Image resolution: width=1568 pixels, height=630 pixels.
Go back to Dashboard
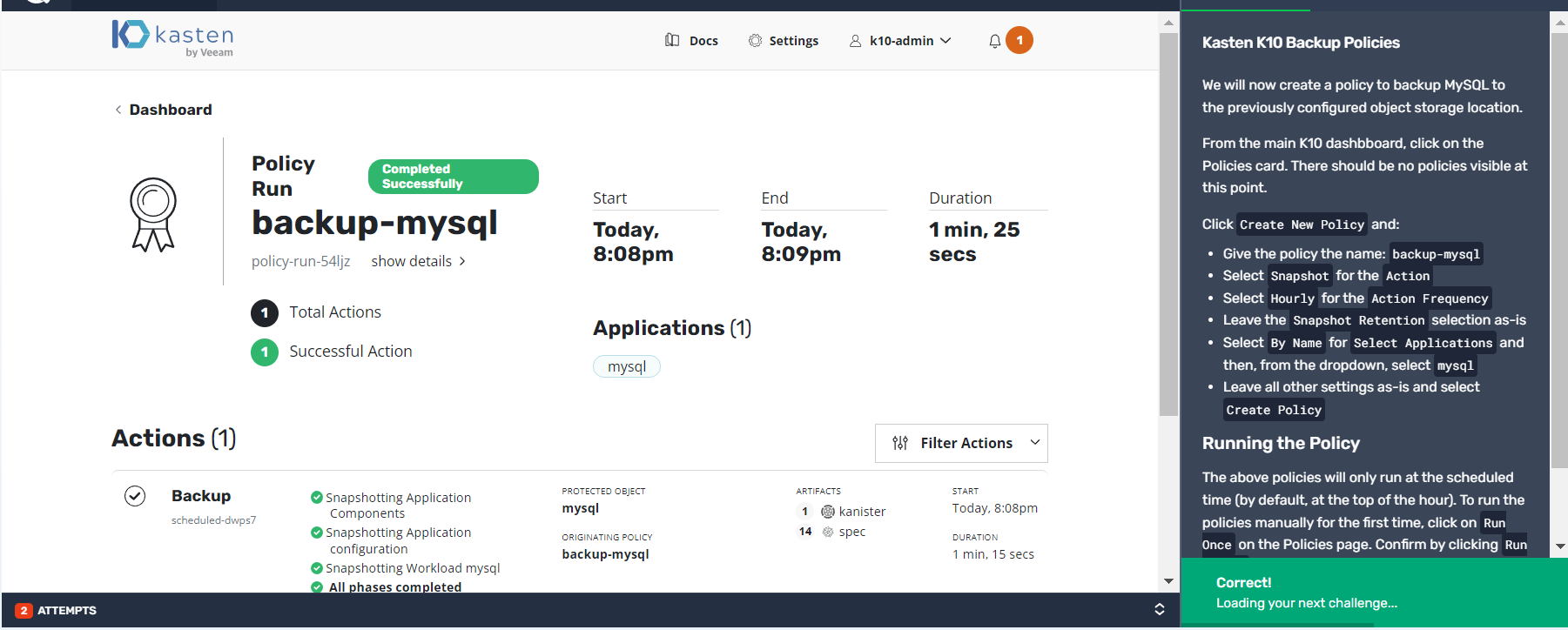coord(171,110)
